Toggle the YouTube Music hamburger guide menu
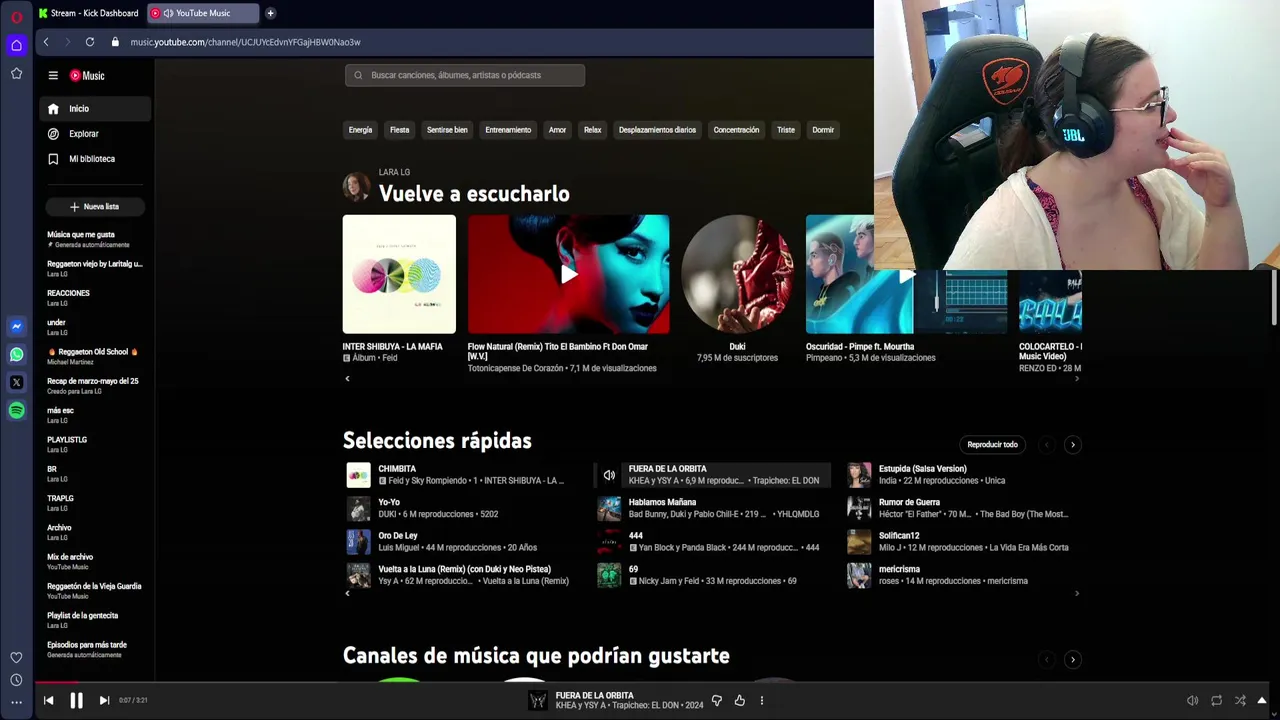Screen dimensions: 1280x720 click(x=53, y=75)
